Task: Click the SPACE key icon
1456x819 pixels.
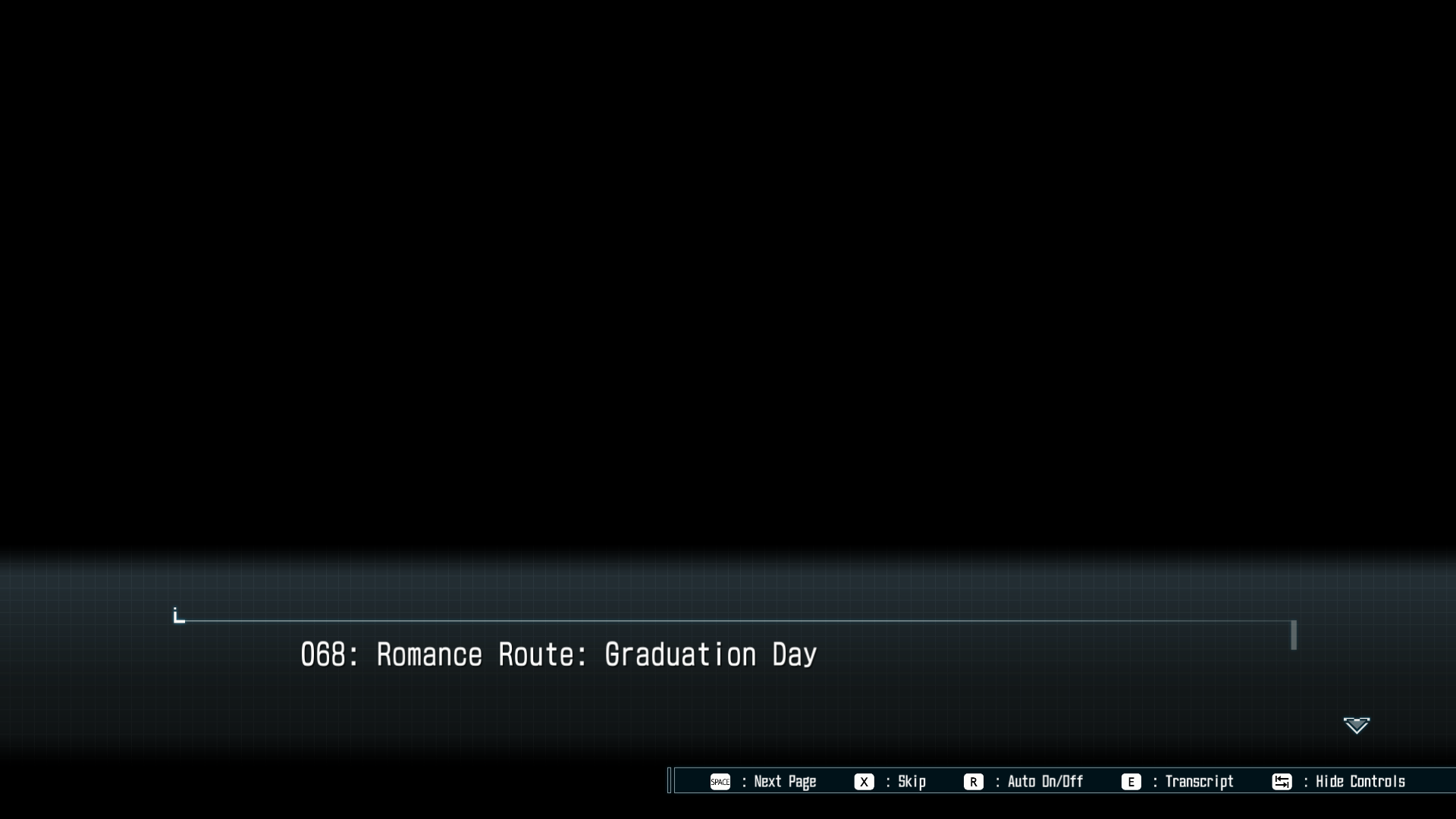Action: click(x=720, y=782)
